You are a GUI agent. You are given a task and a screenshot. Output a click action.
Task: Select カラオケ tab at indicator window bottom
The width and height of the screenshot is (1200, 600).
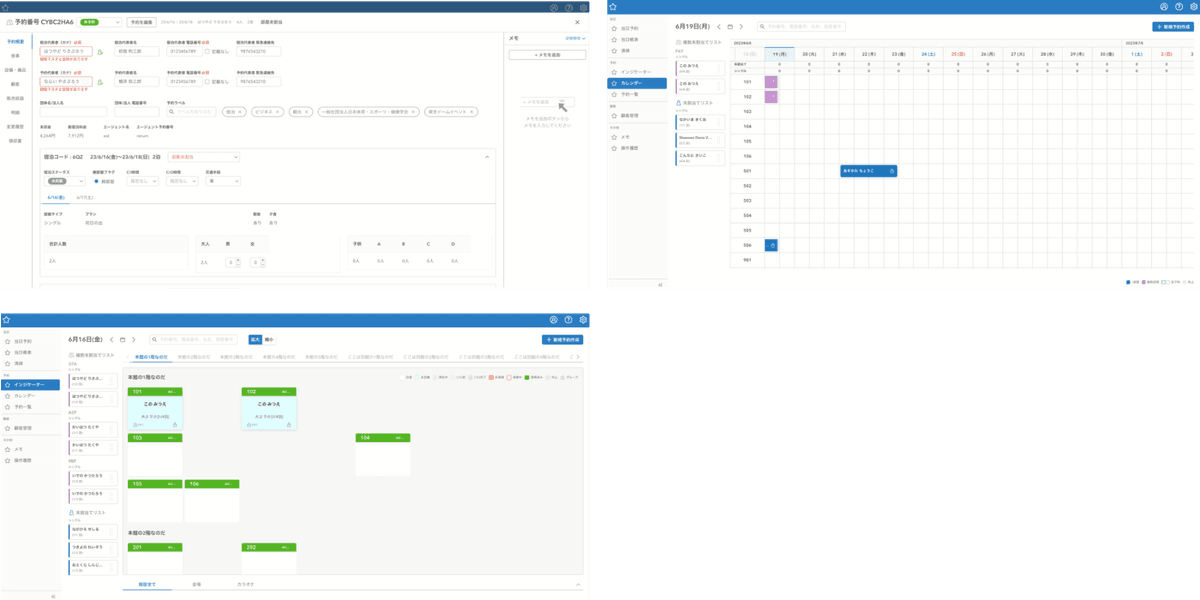point(246,584)
